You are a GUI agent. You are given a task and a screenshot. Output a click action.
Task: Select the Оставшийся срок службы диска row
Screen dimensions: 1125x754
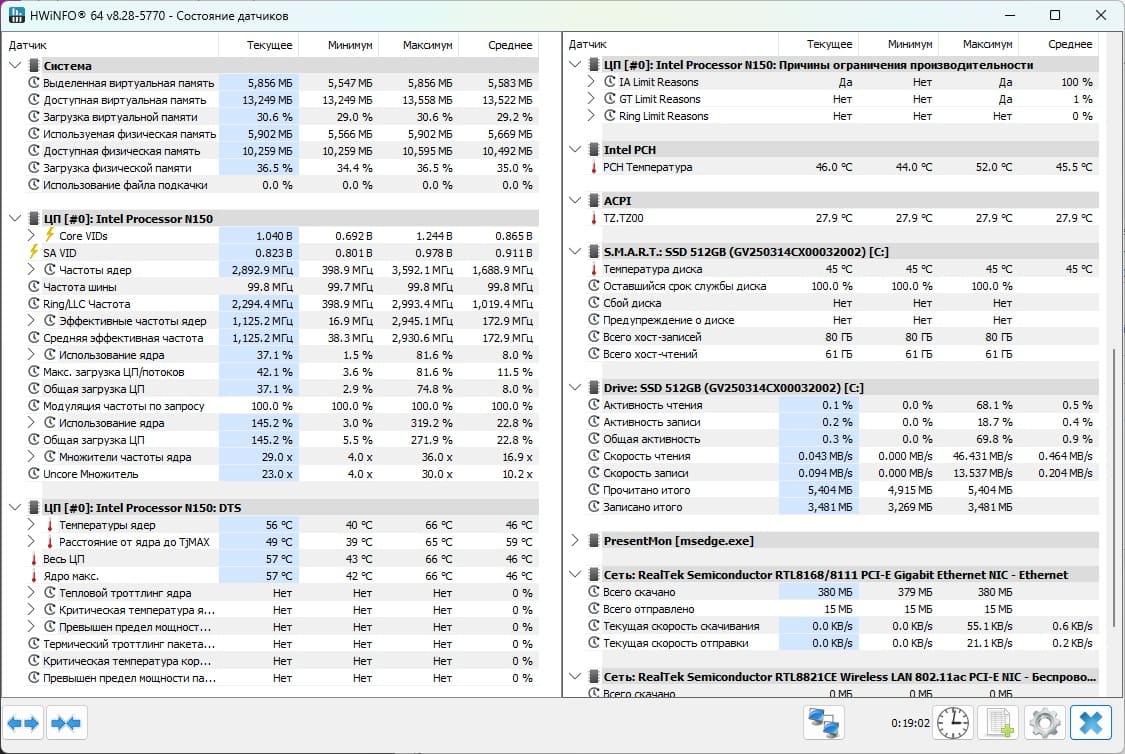pos(842,286)
